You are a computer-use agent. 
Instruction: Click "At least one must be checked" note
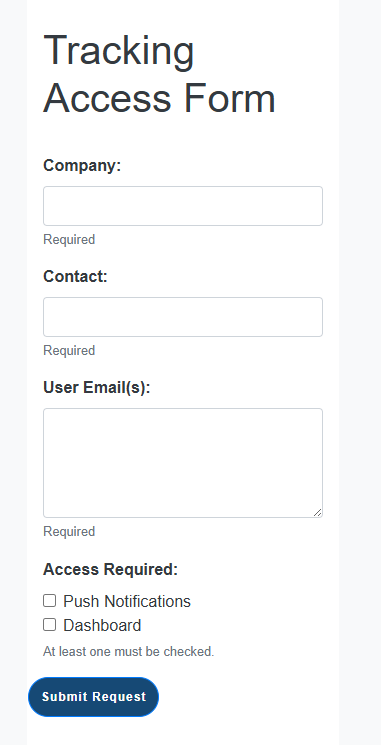point(129,651)
